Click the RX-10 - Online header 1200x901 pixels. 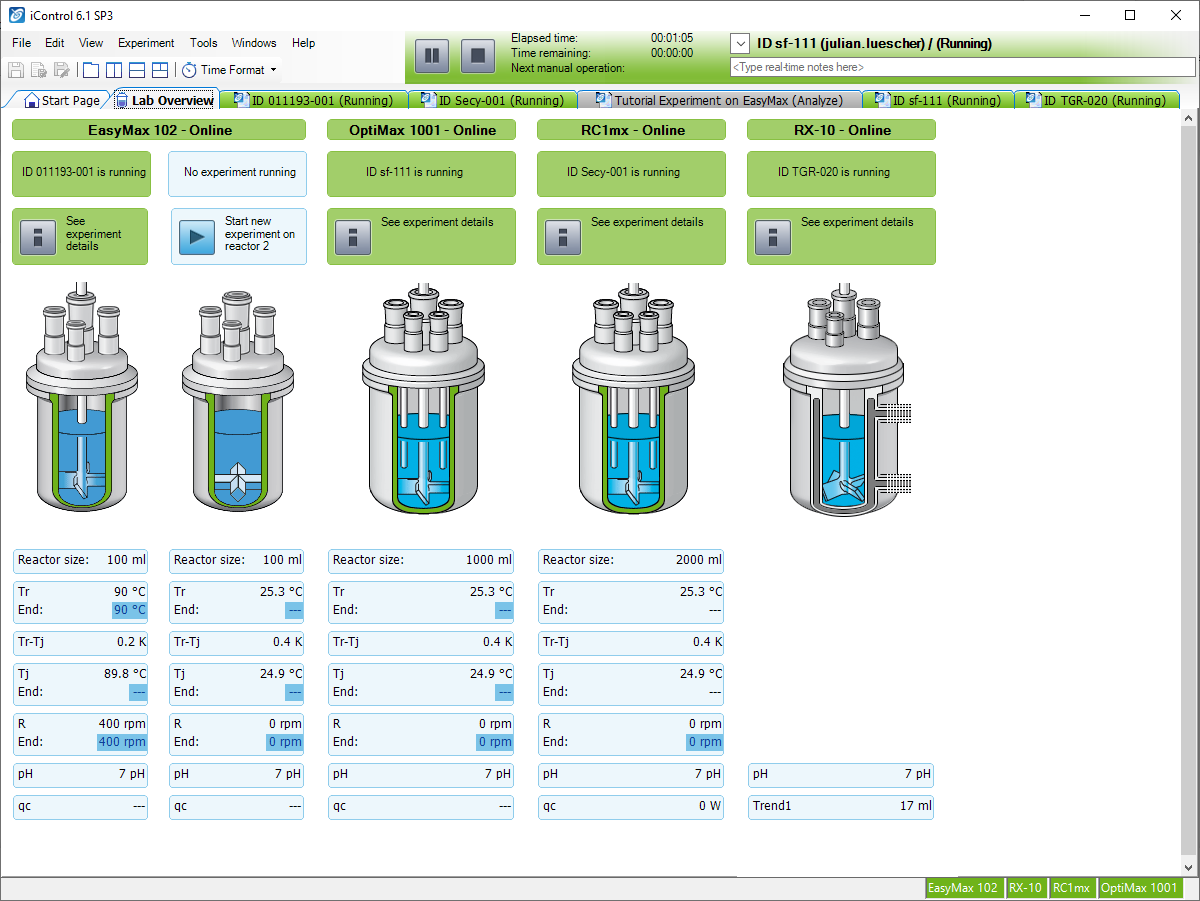pyautogui.click(x=842, y=130)
